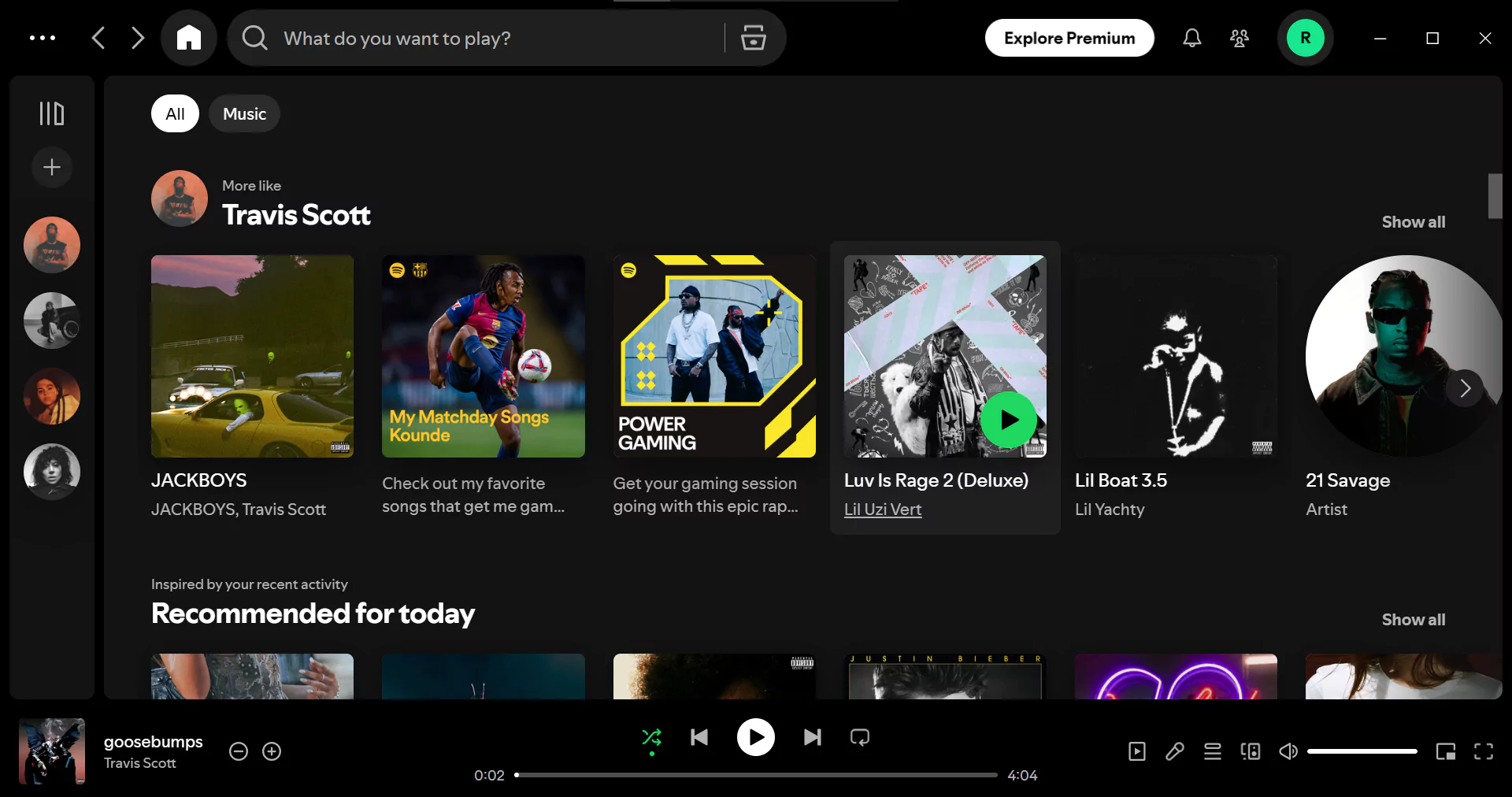Open the three-dot app menu
The image size is (1512, 797).
click(x=43, y=38)
